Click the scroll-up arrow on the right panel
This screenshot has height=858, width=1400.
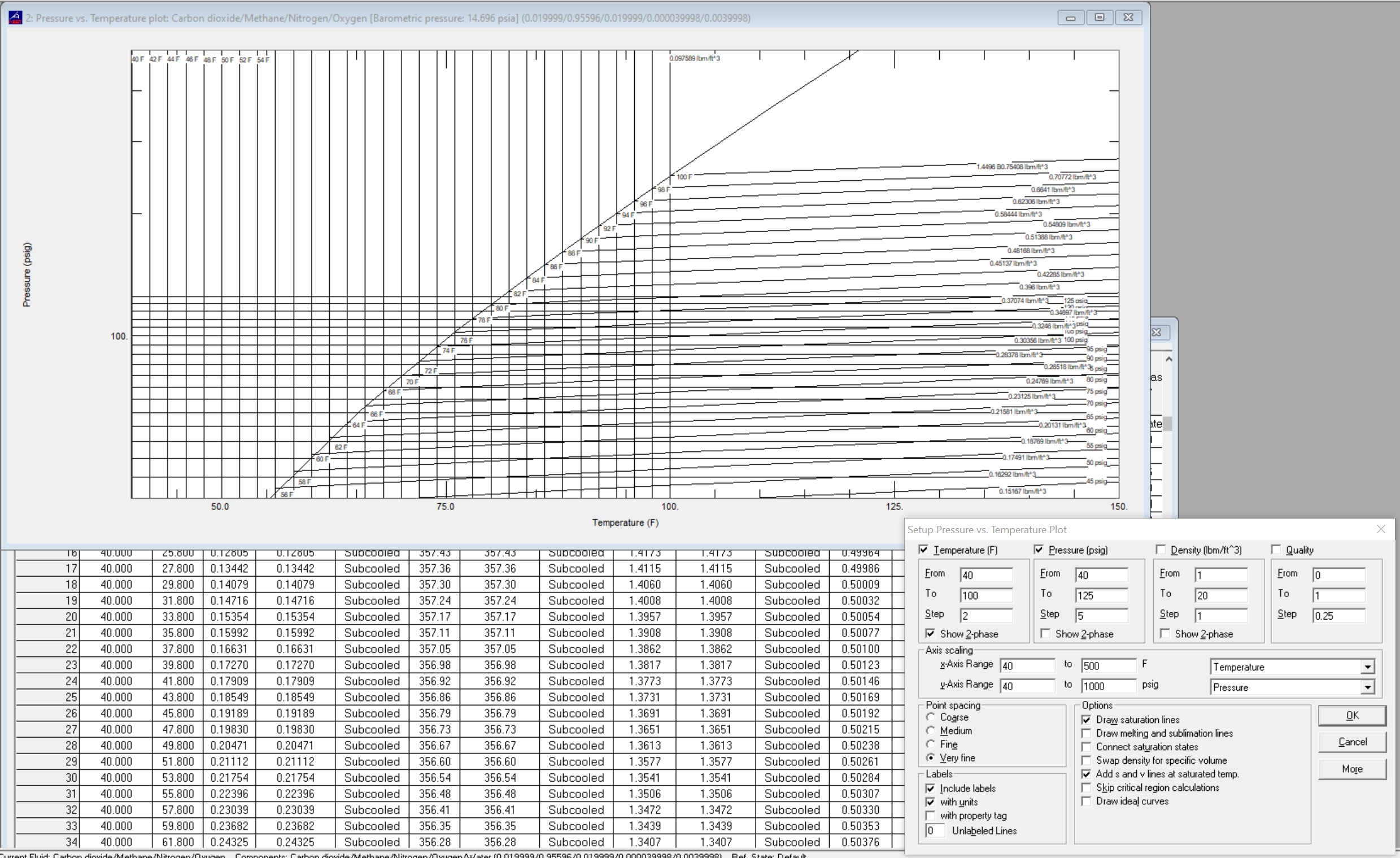coord(1169,359)
